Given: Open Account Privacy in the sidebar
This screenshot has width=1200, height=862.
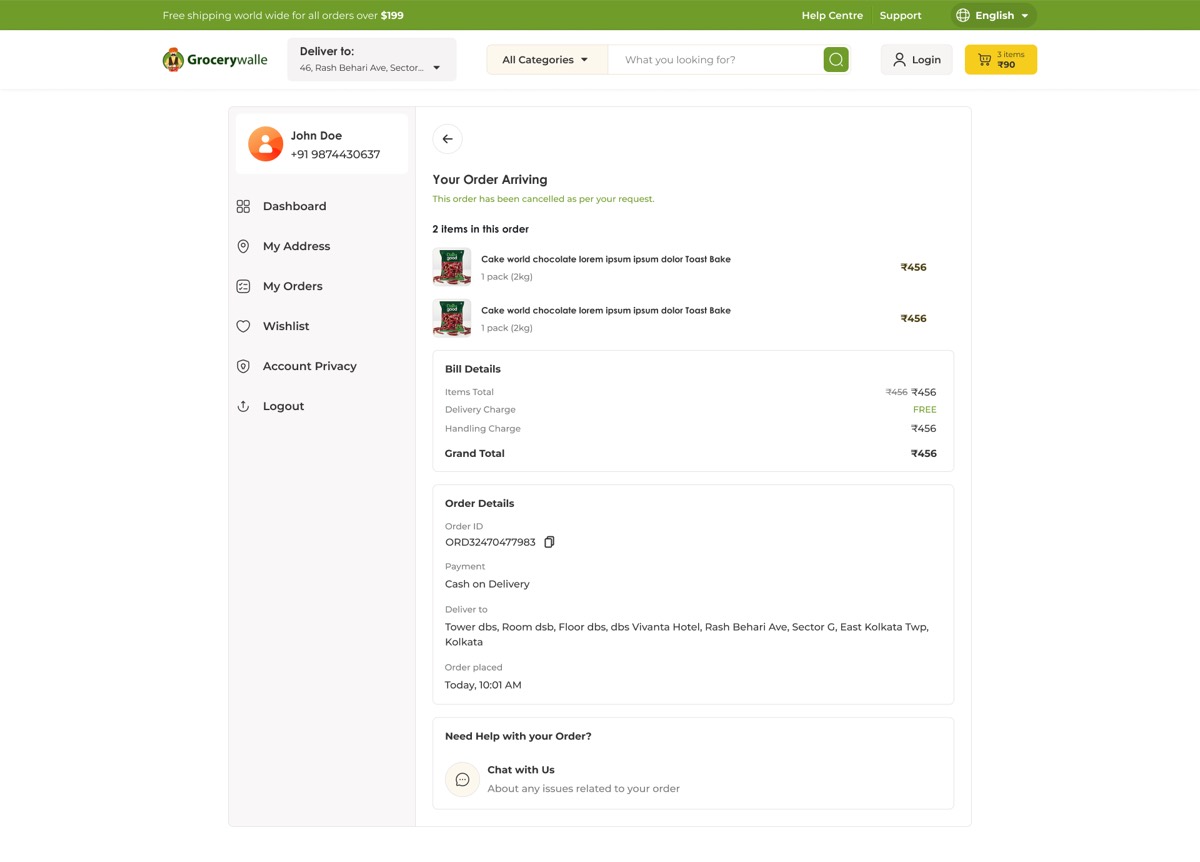Looking at the screenshot, I should pyautogui.click(x=309, y=366).
